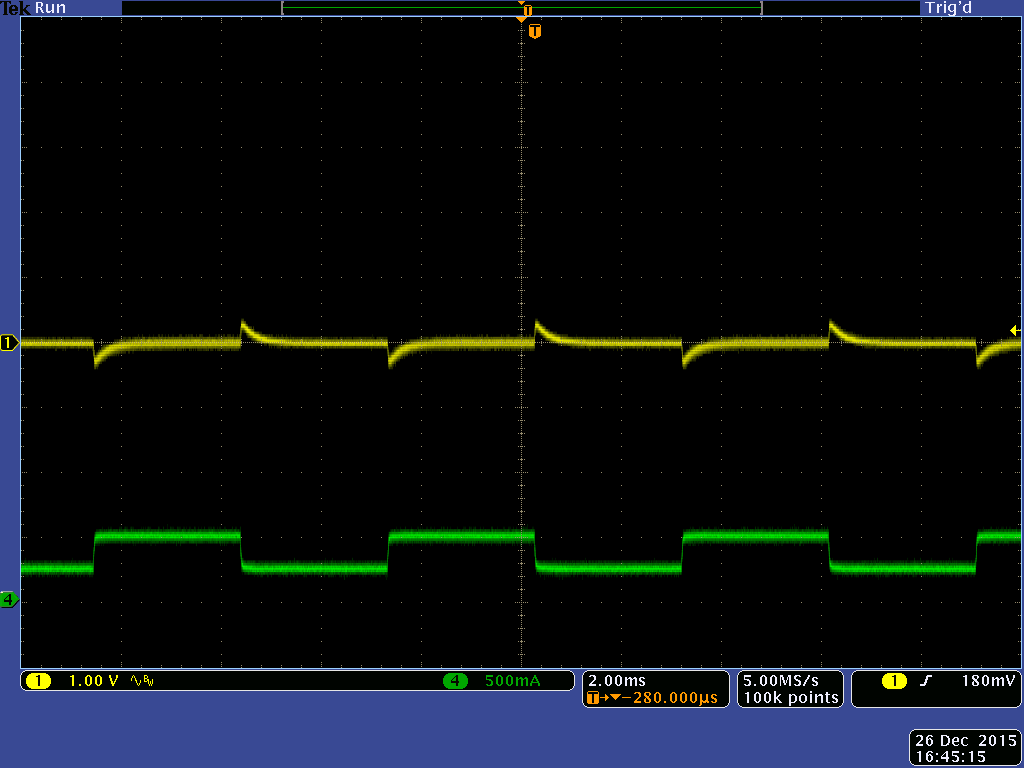Click the channel 4 ground marker on left edge
This screenshot has height=768, width=1024.
tap(8, 599)
